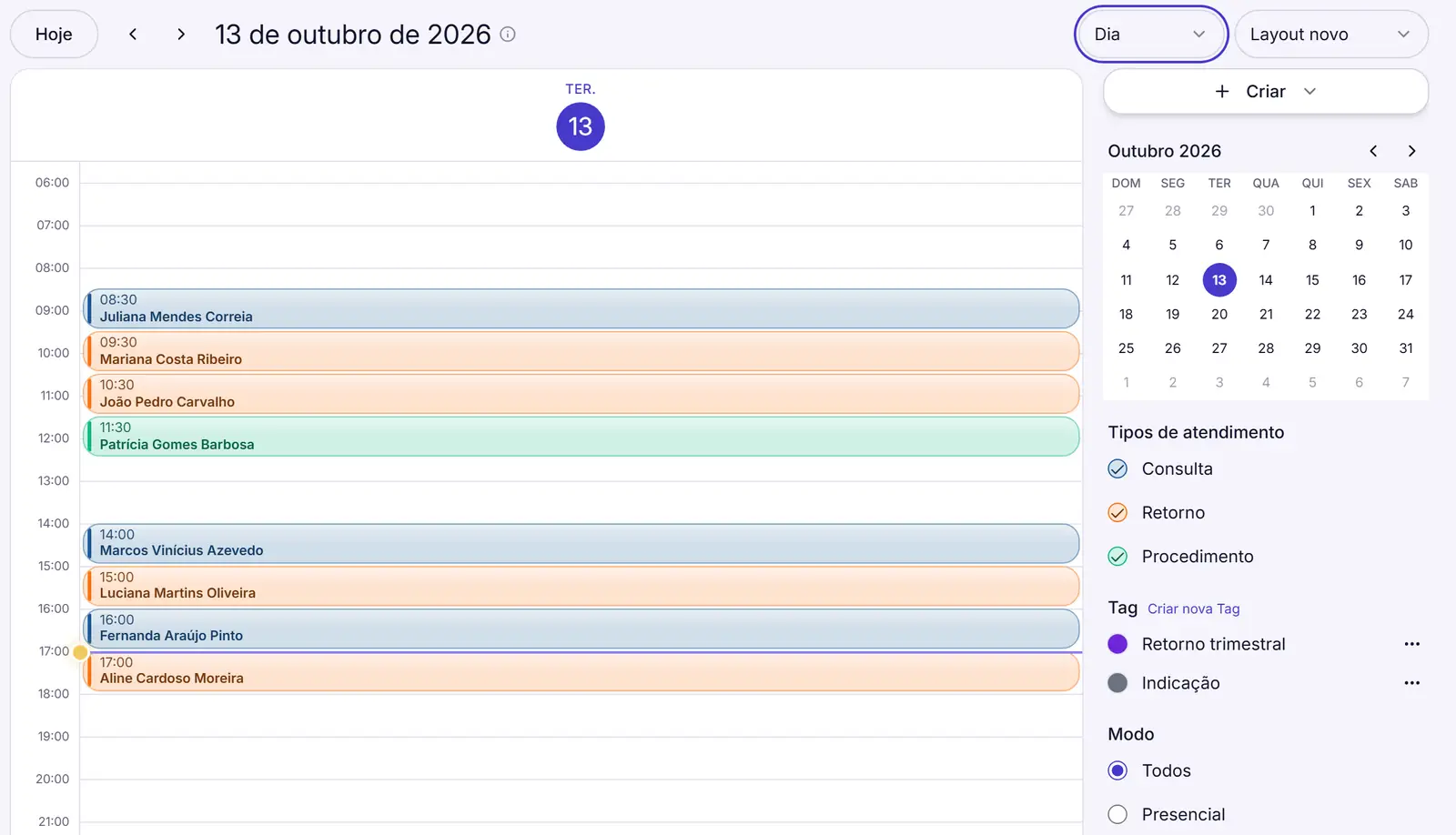This screenshot has height=835, width=1456.
Task: Click the Indicação gray color dot
Action: tap(1117, 683)
